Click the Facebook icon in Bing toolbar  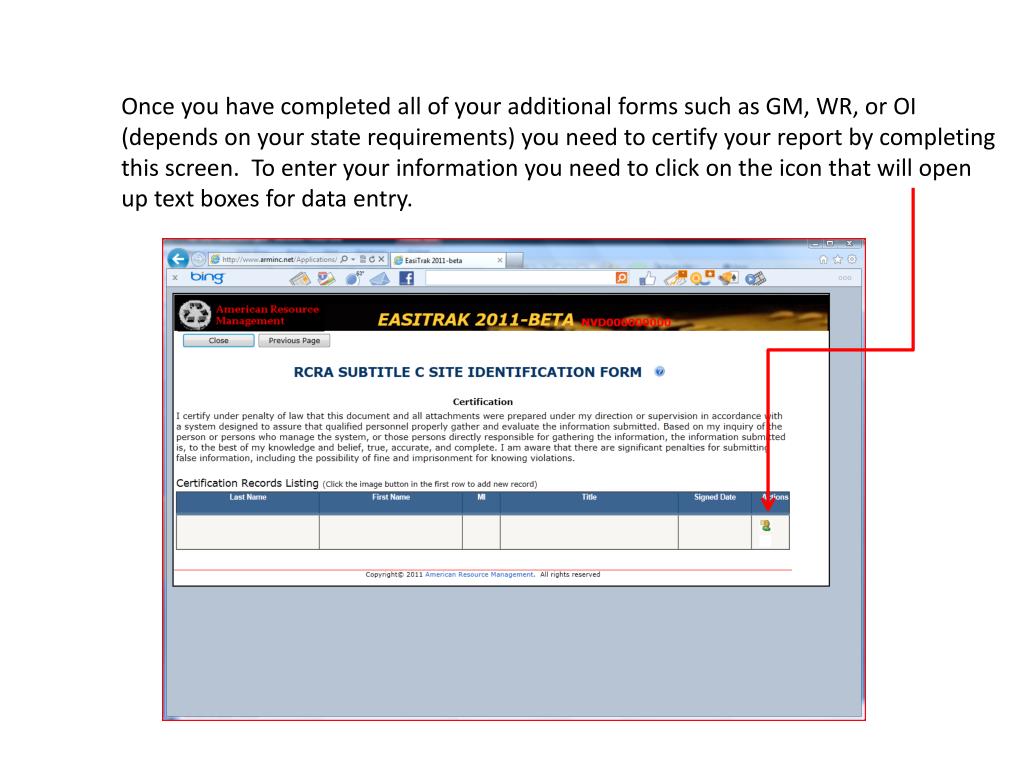[x=406, y=278]
